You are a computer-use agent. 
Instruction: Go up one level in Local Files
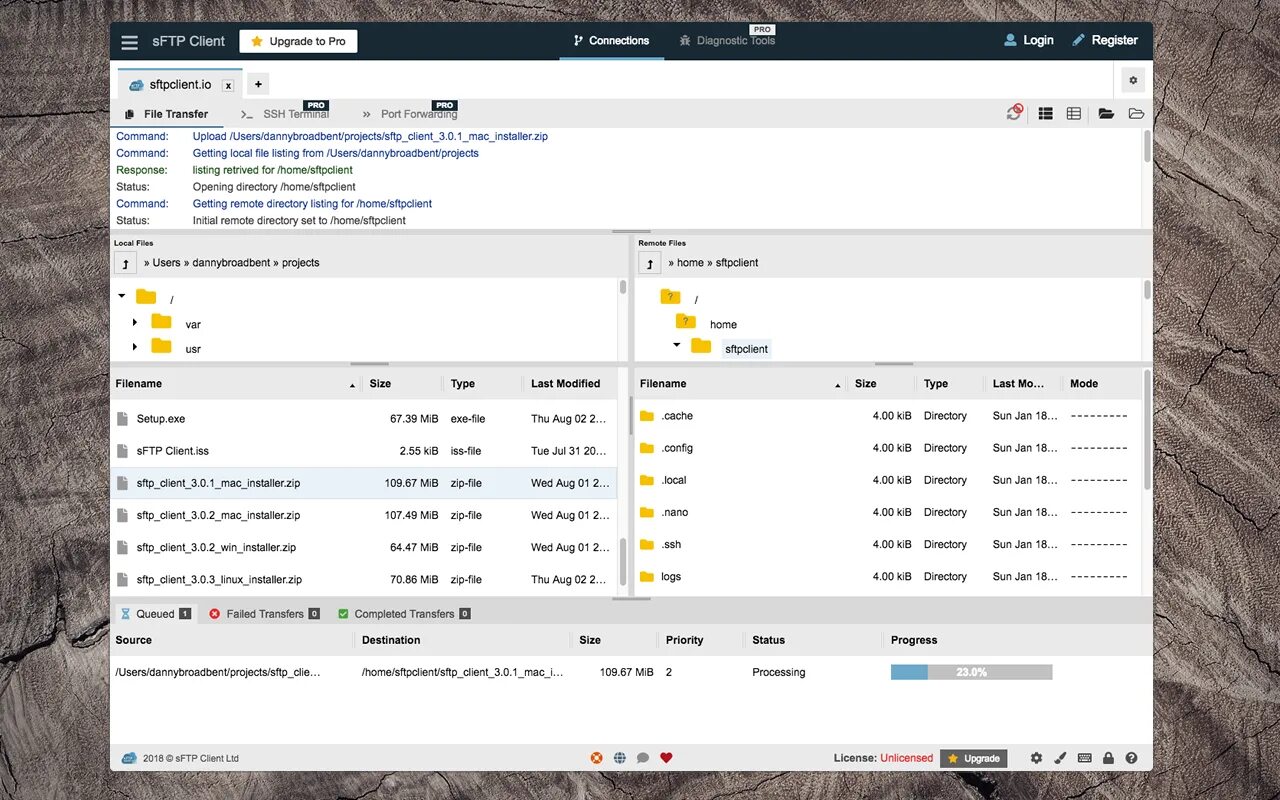click(x=125, y=263)
